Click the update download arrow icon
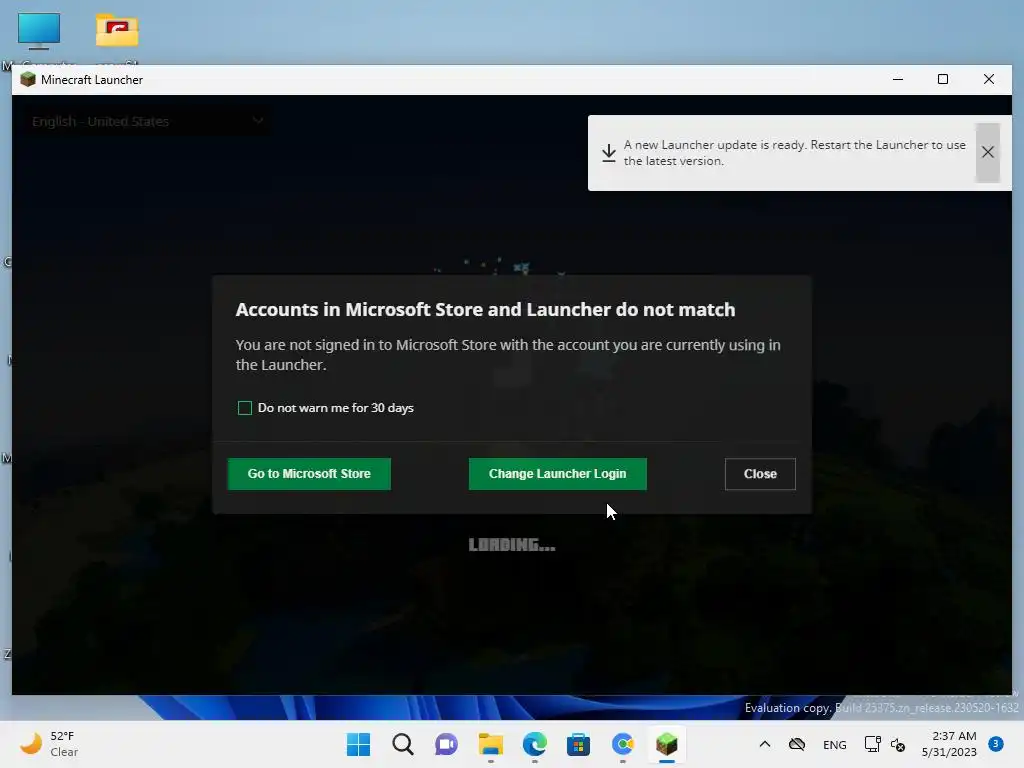Viewport: 1024px width, 768px height. click(609, 153)
